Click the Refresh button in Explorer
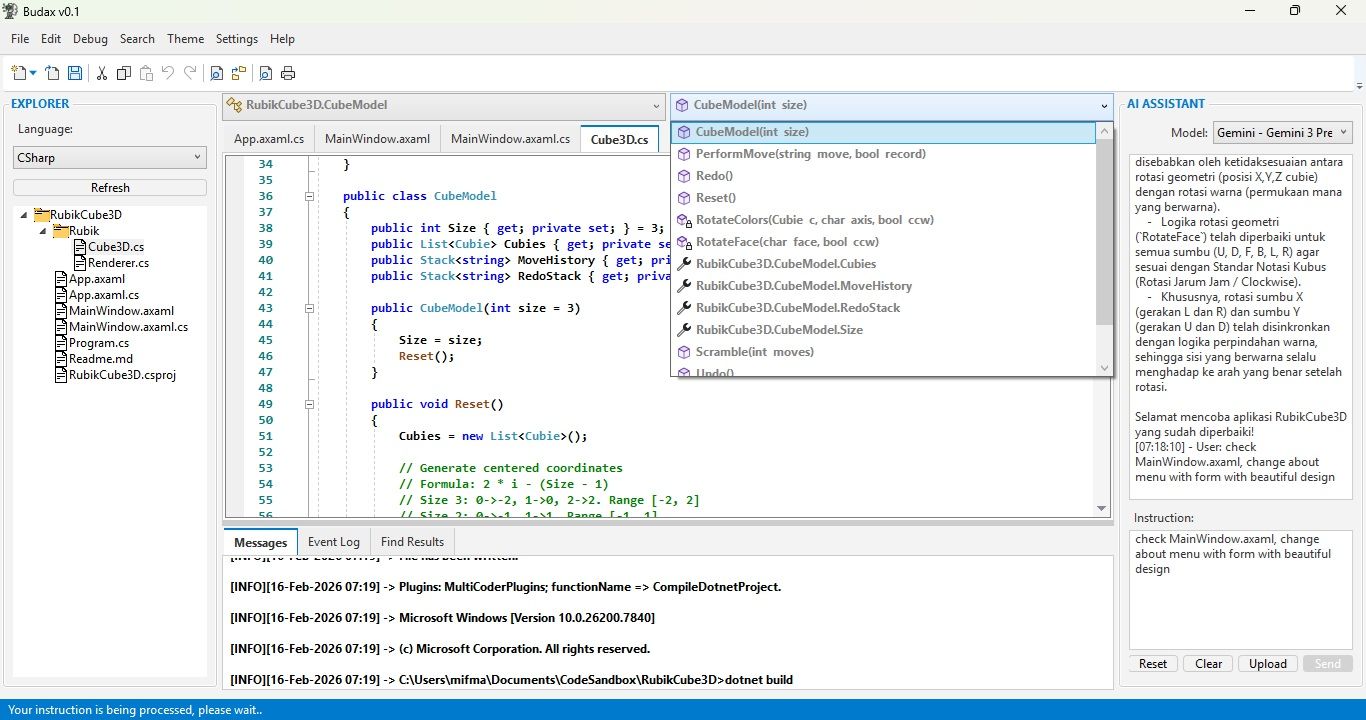This screenshot has width=1366, height=720. coord(110,188)
